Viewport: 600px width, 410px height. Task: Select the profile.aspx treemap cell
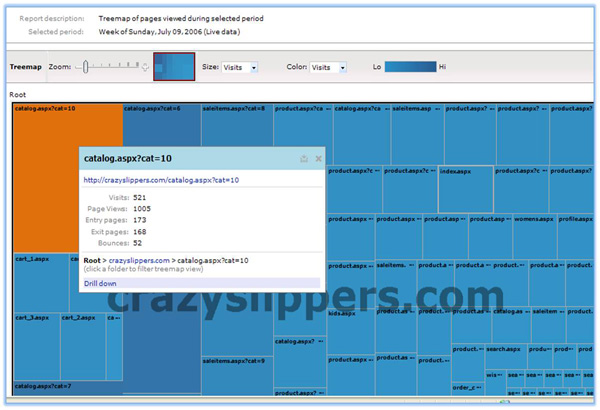point(576,236)
